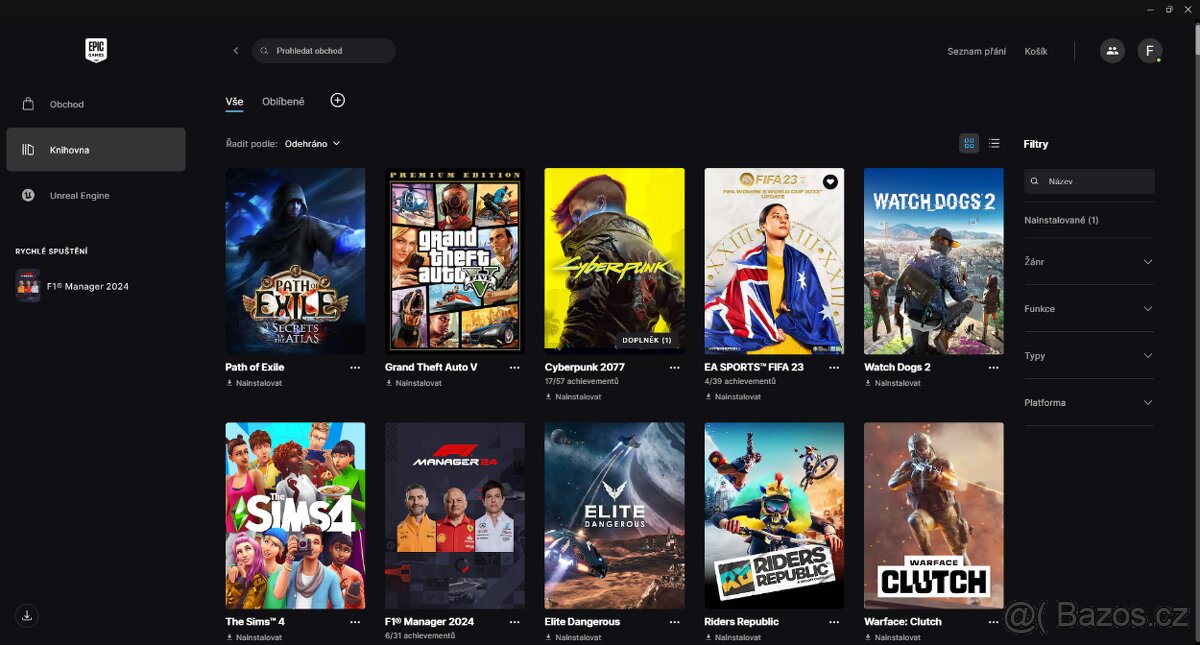Open Seznam přání link

[977, 50]
